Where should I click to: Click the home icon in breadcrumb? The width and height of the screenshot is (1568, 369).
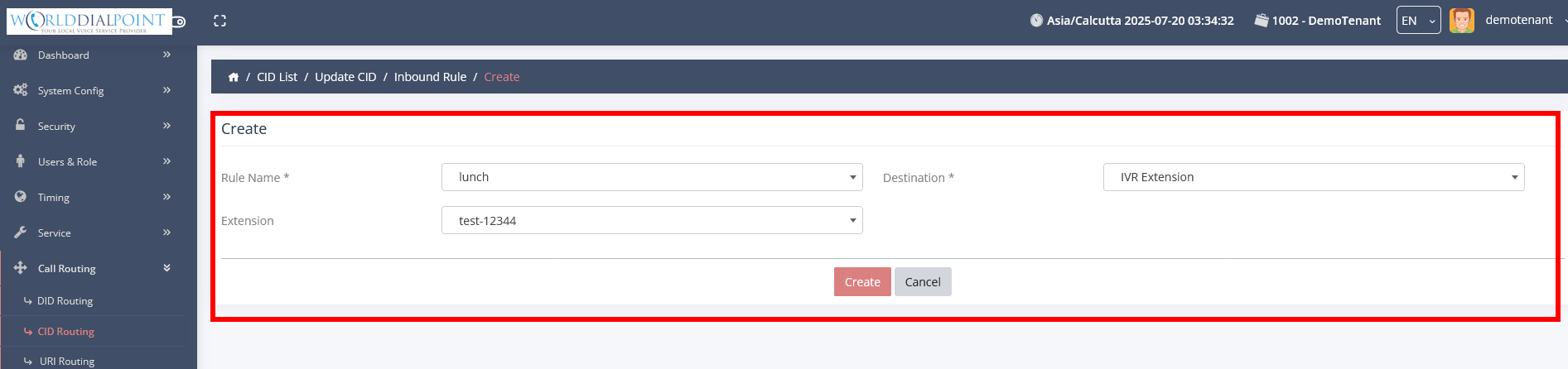click(x=234, y=77)
